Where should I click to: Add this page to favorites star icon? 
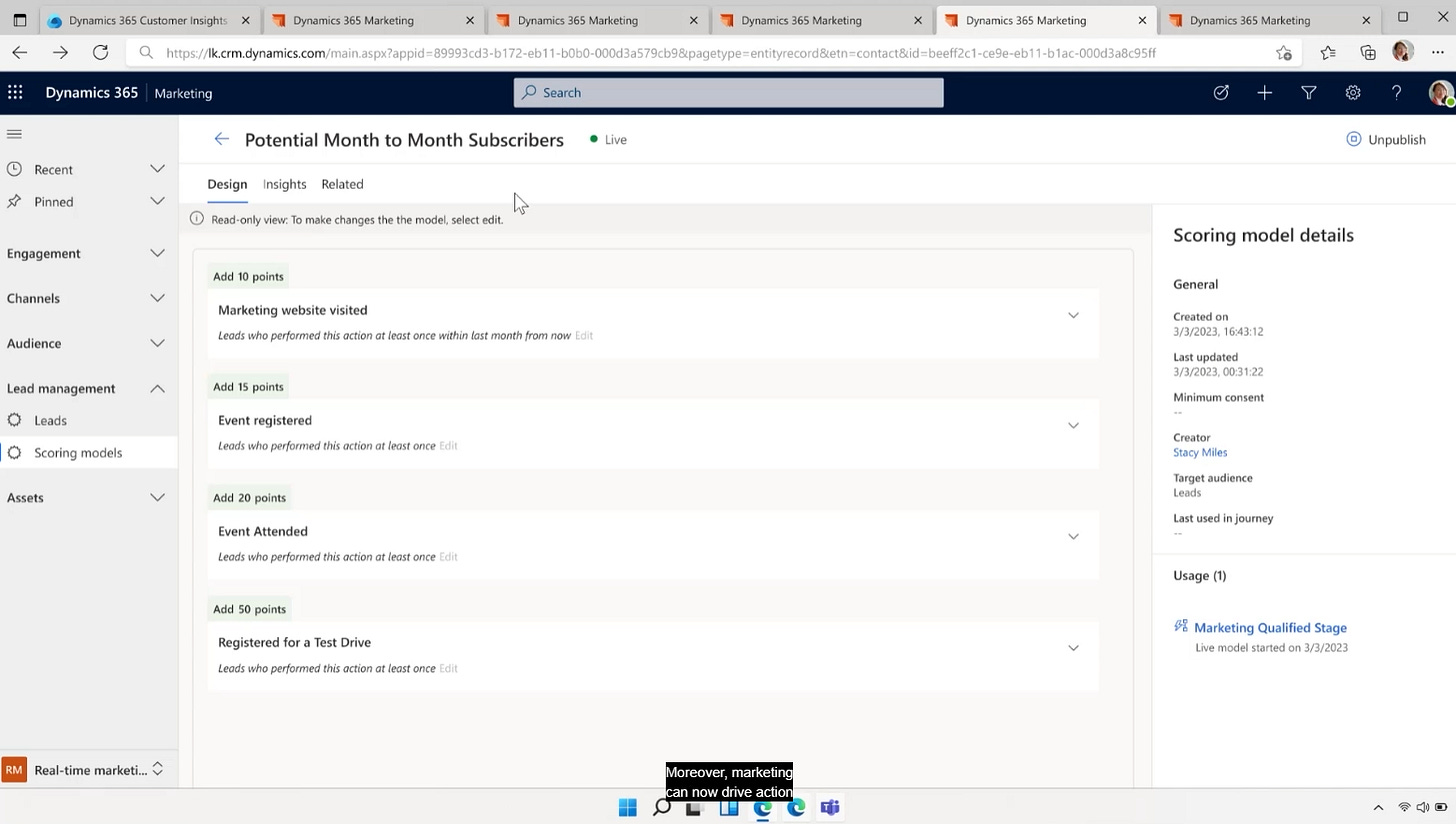tap(1284, 53)
